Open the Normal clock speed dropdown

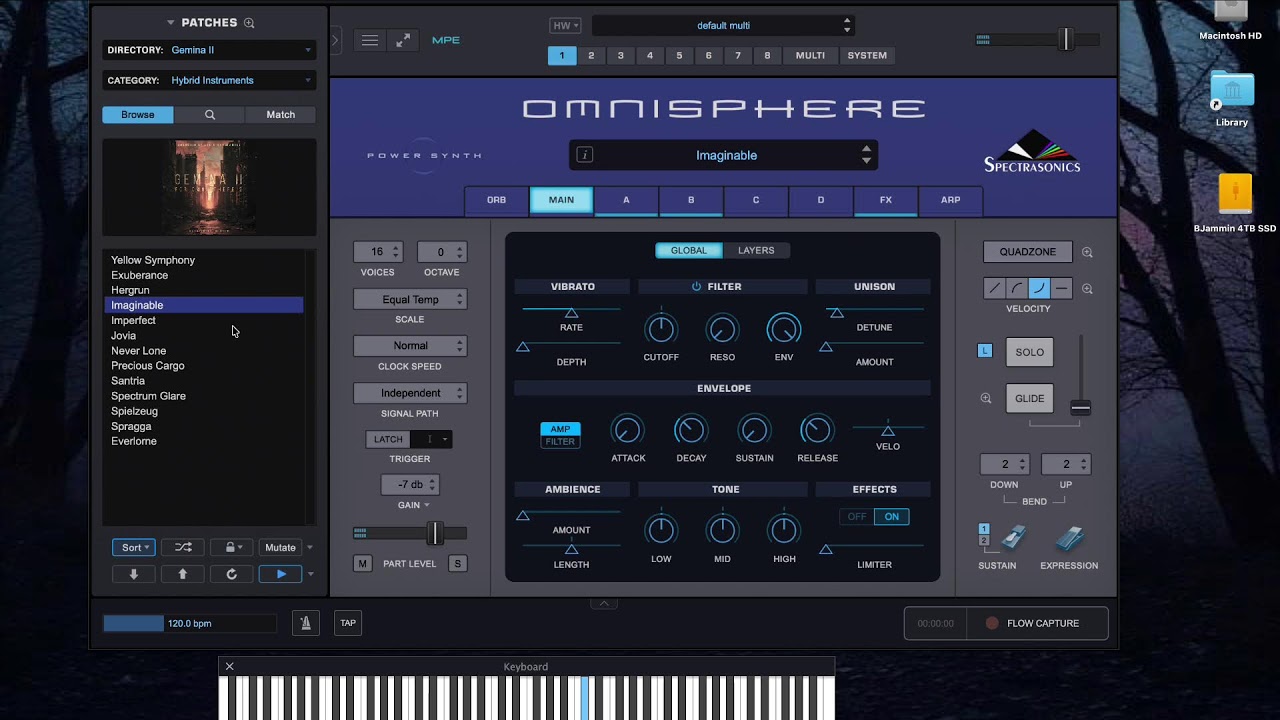[410, 346]
